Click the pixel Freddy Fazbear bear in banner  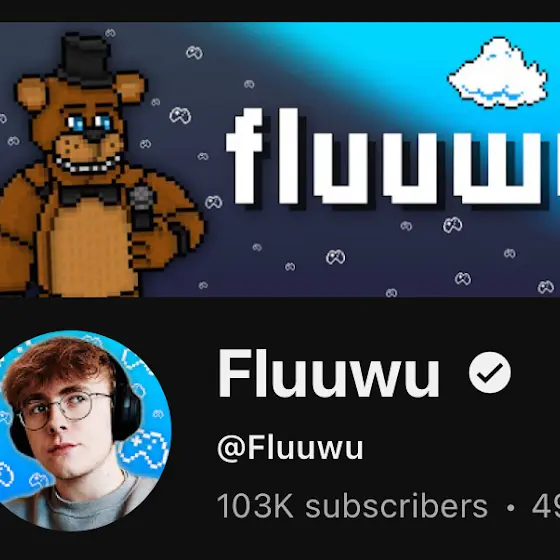(x=98, y=166)
